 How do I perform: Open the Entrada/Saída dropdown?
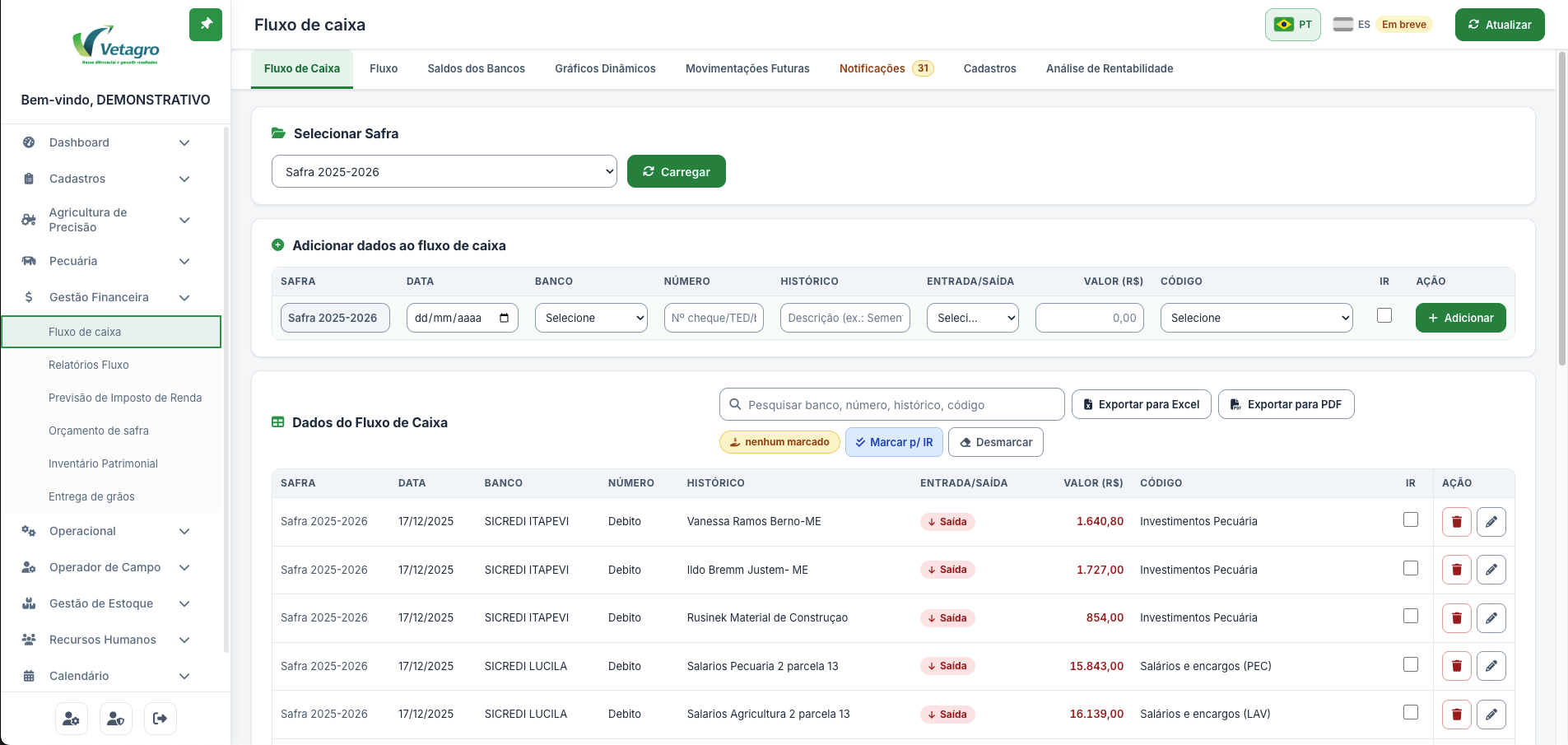pyautogui.click(x=973, y=318)
